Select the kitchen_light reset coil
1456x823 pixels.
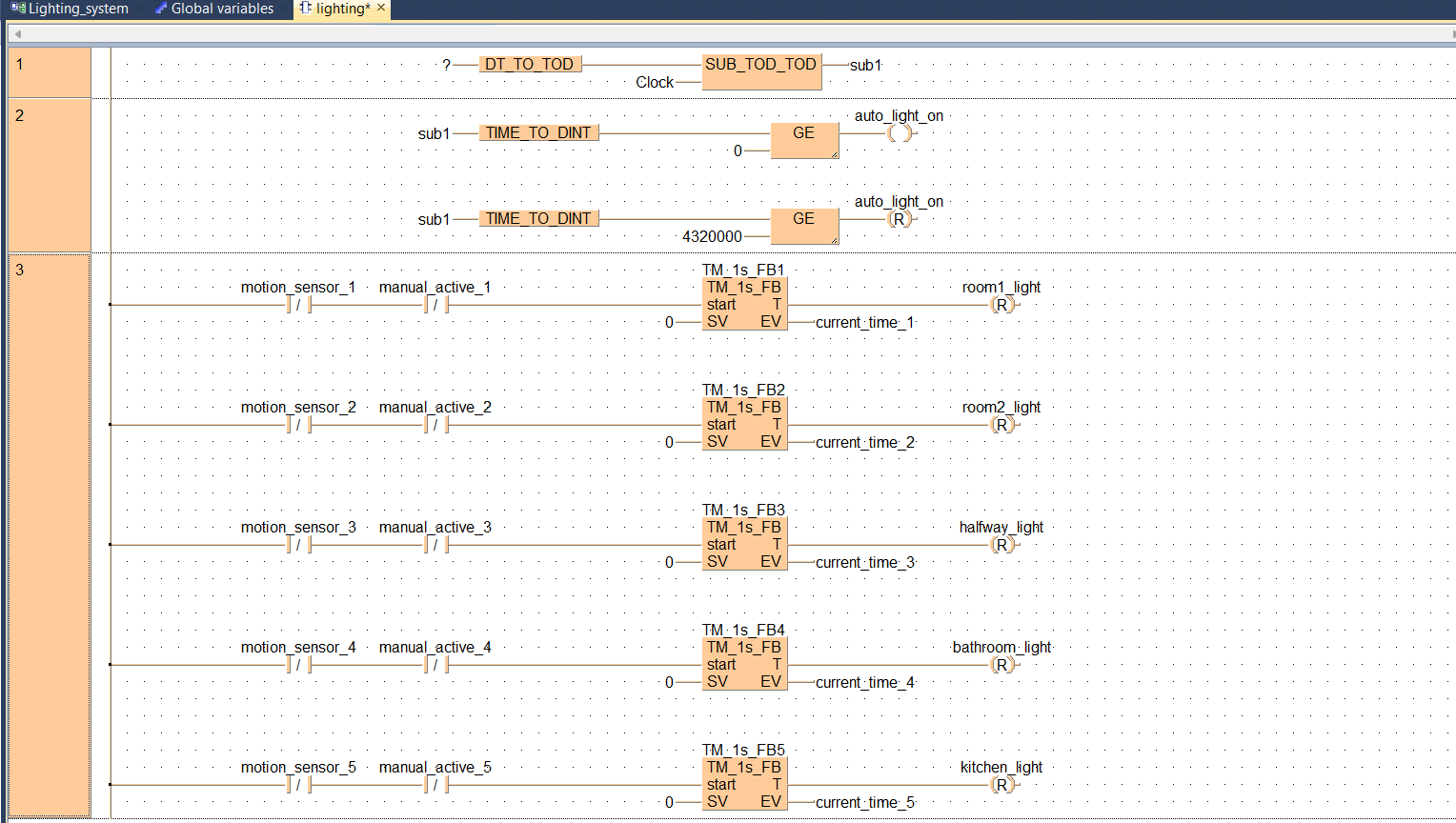tap(1002, 785)
